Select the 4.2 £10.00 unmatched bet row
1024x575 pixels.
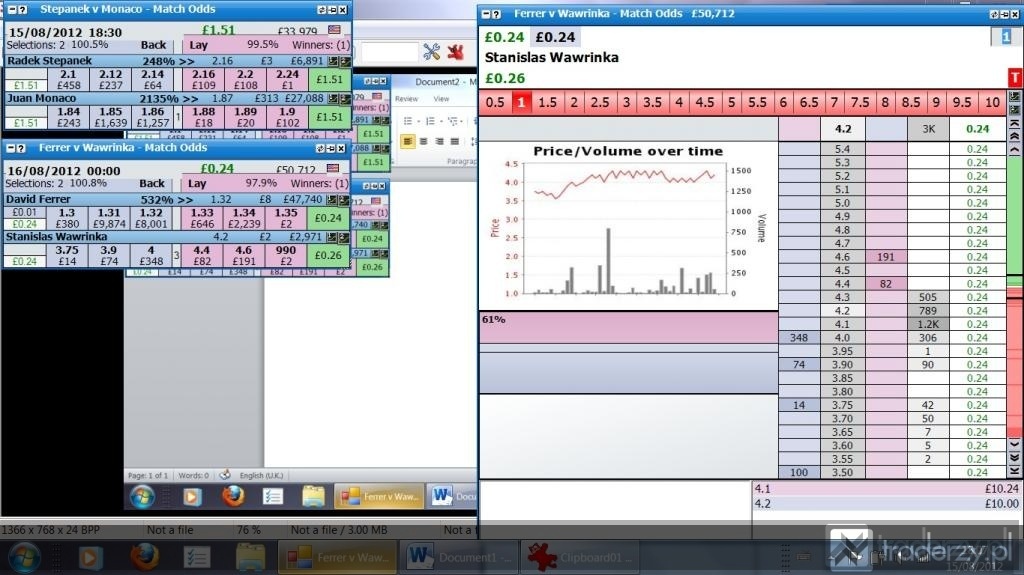pyautogui.click(x=887, y=504)
